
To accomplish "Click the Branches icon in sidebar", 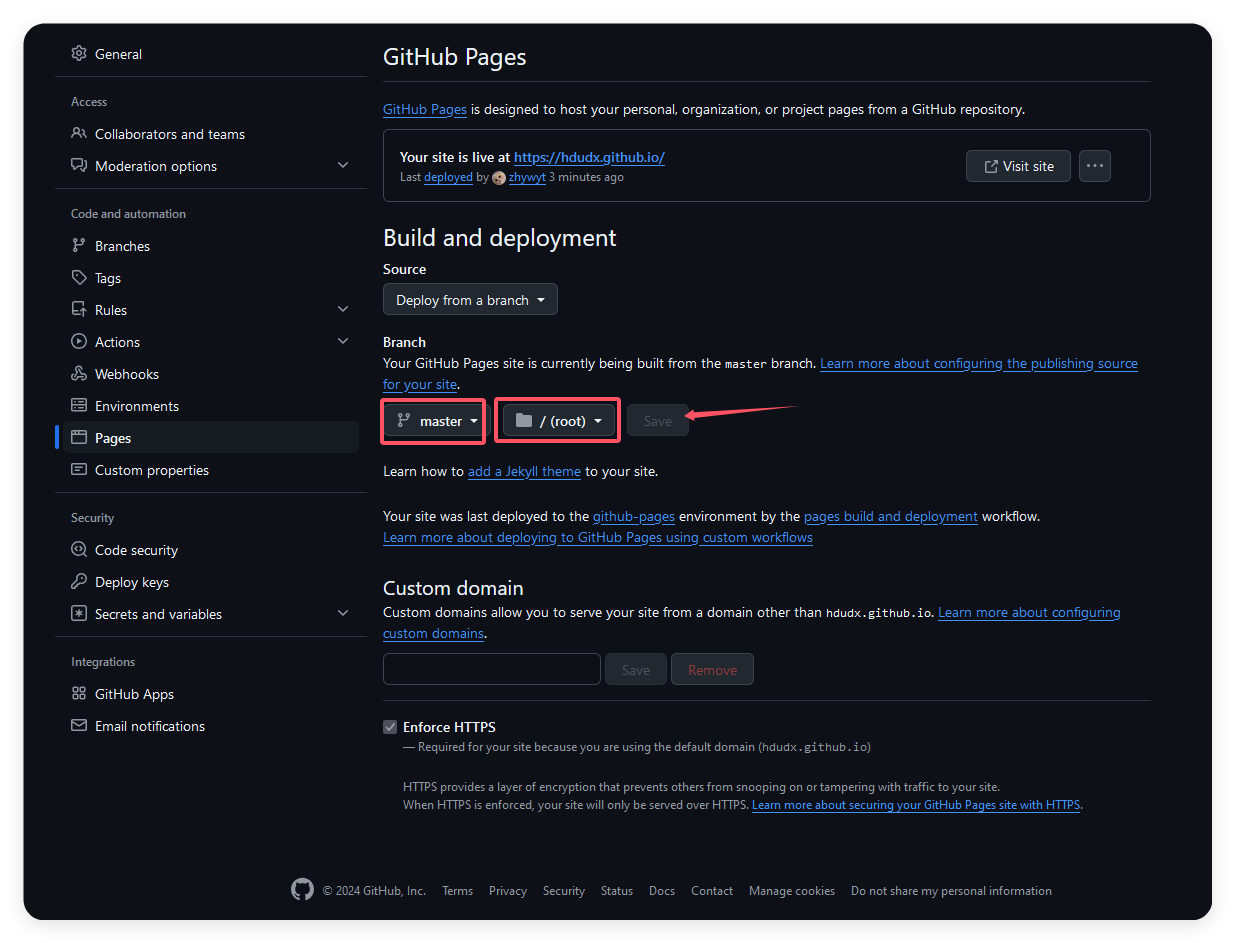I will coord(79,246).
